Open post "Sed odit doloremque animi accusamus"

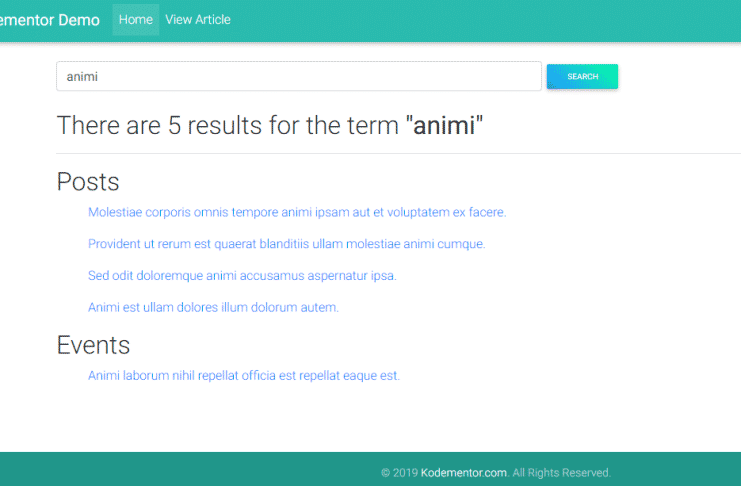coord(242,276)
